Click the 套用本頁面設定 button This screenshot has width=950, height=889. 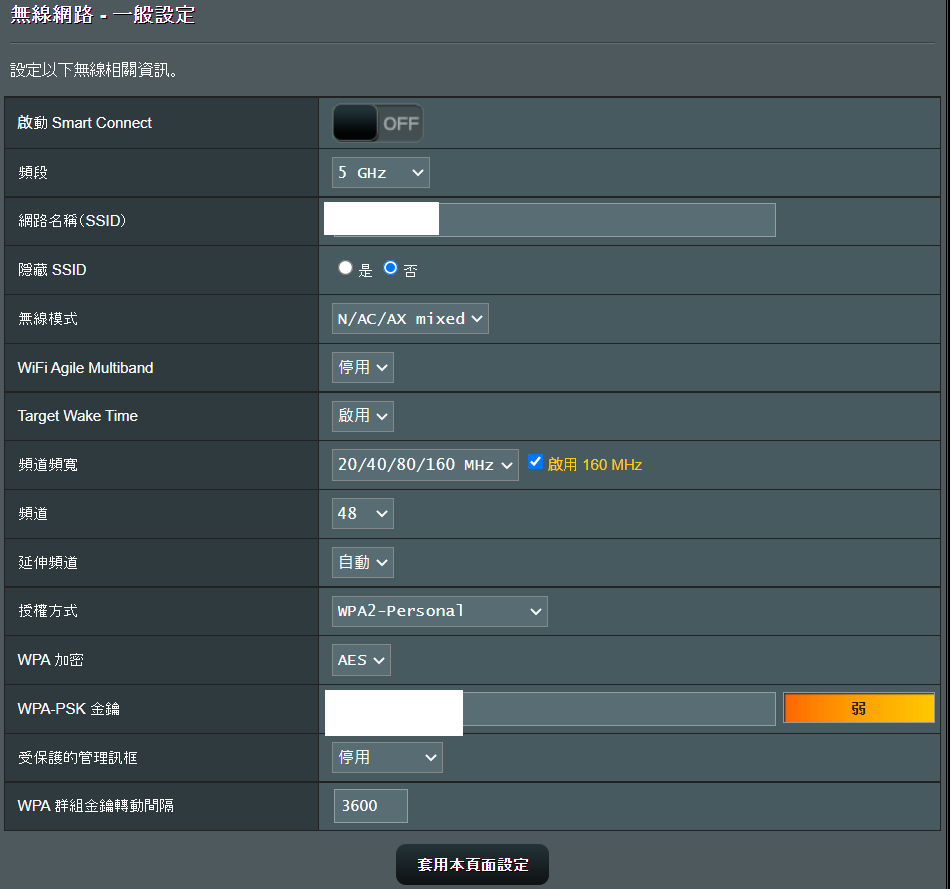472,864
